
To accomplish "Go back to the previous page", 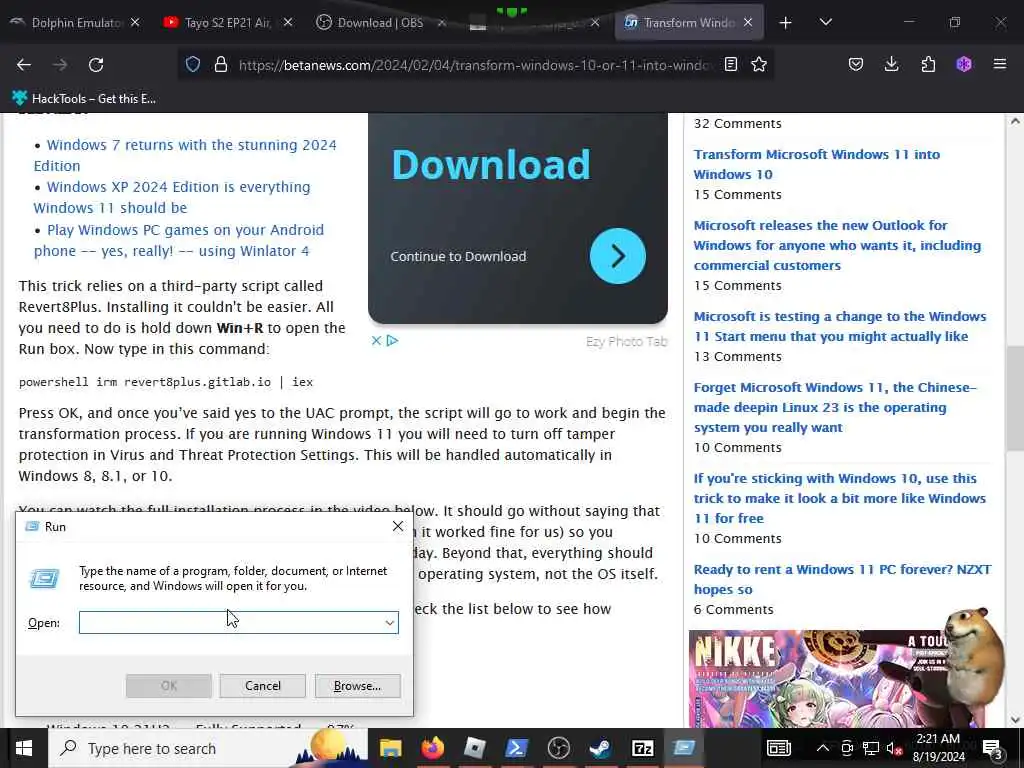I will pyautogui.click(x=24, y=65).
